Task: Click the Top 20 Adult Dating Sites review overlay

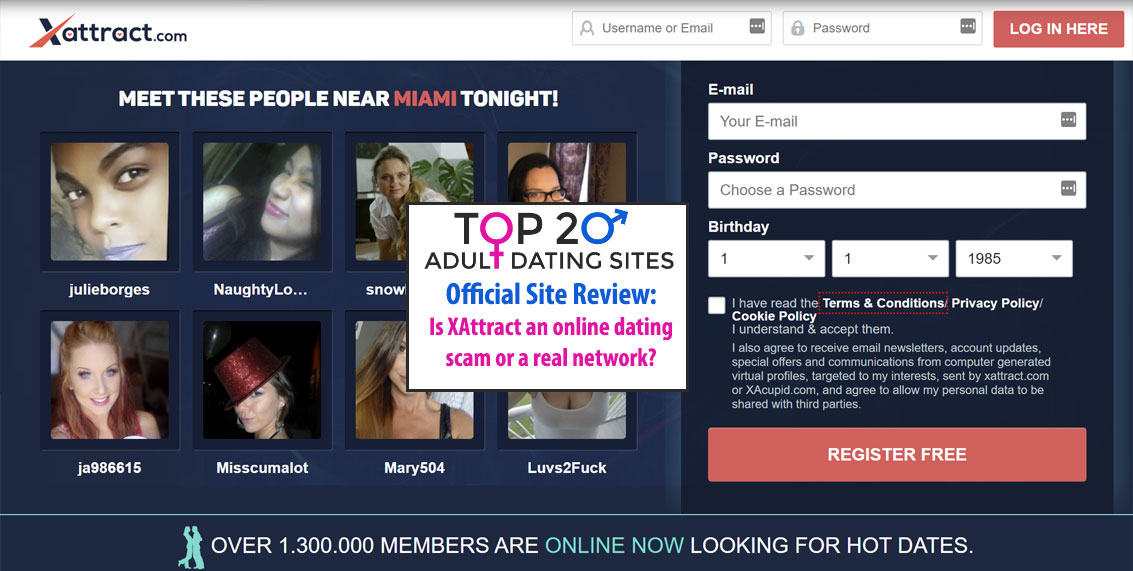Action: 547,297
